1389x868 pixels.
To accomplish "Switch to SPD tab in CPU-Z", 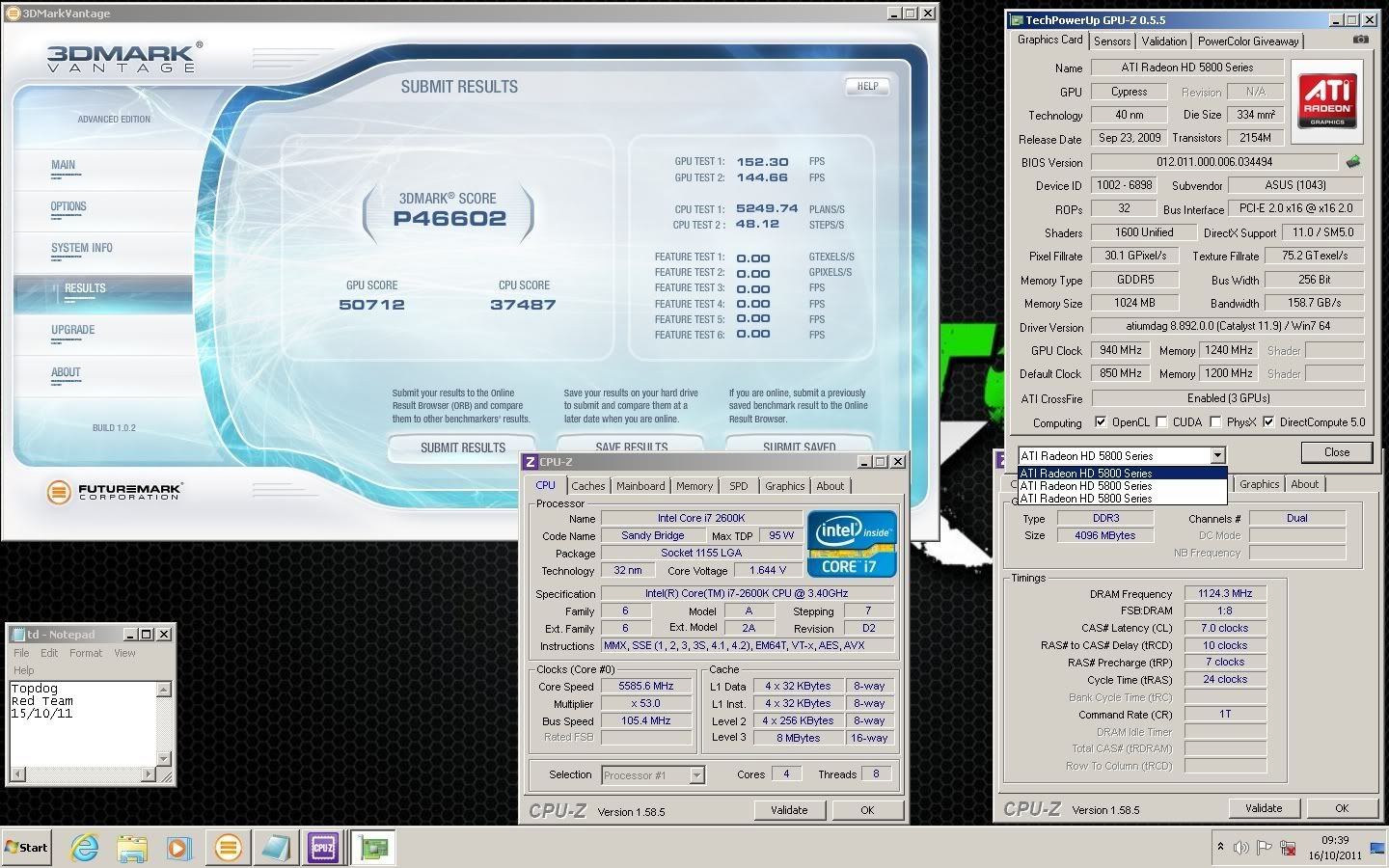I will click(x=739, y=486).
